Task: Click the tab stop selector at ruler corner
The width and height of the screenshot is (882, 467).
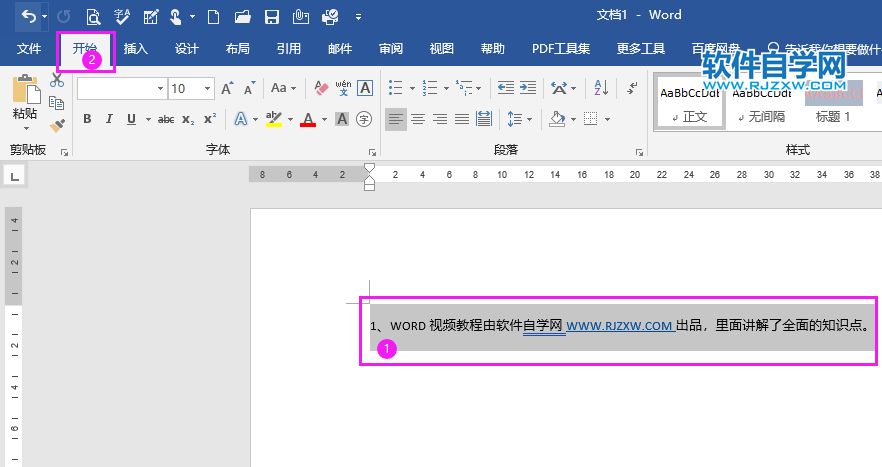Action: 15,176
